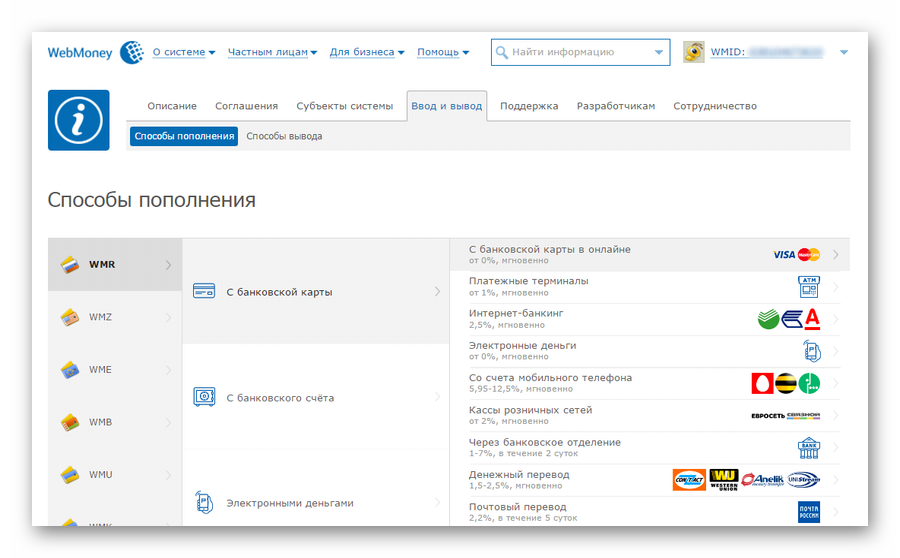
Task: Open the О системе dropdown menu
Action: [x=184, y=52]
